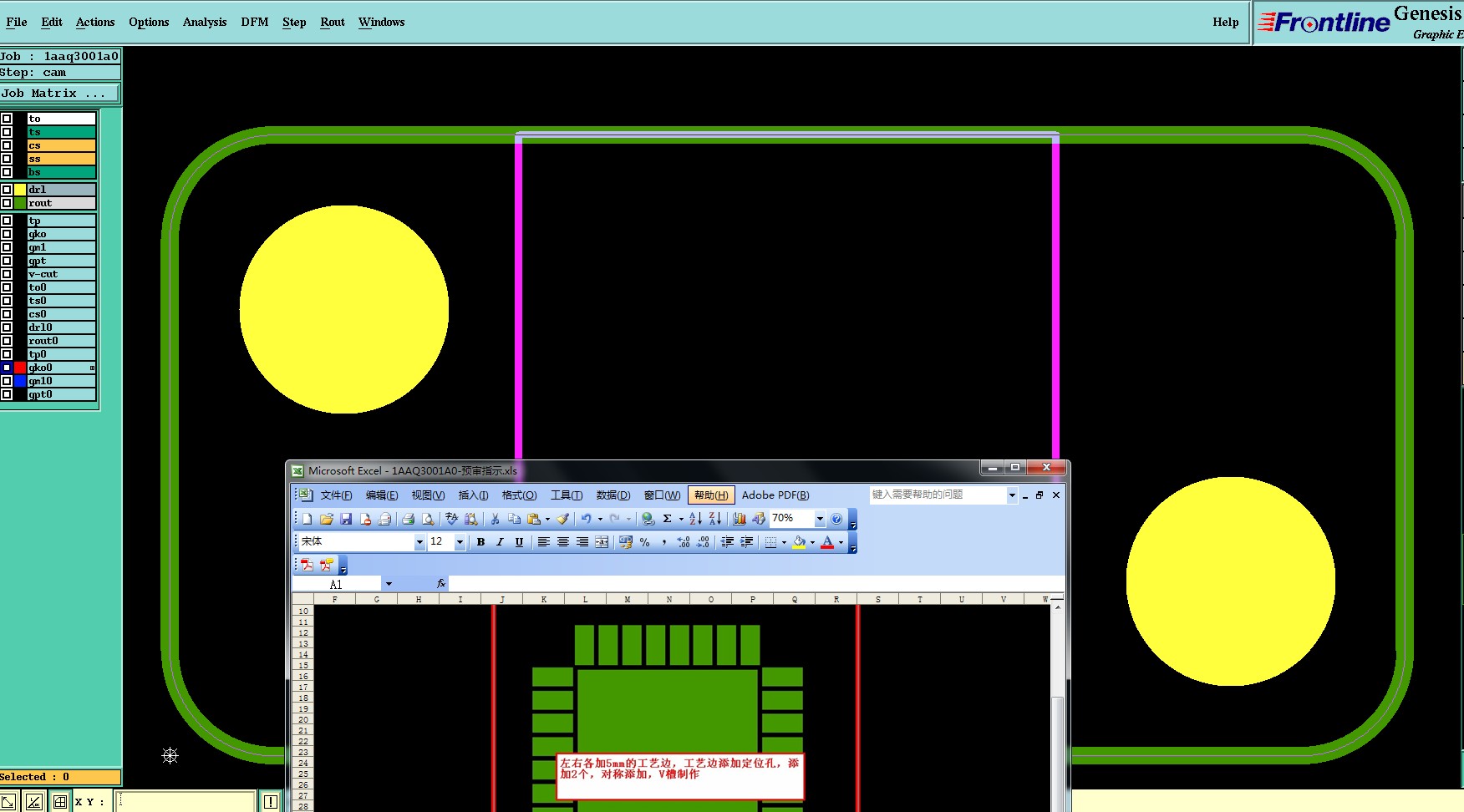Screen dimensions: 1464x812
Task: Open the help question search dropdown
Action: tap(1012, 495)
